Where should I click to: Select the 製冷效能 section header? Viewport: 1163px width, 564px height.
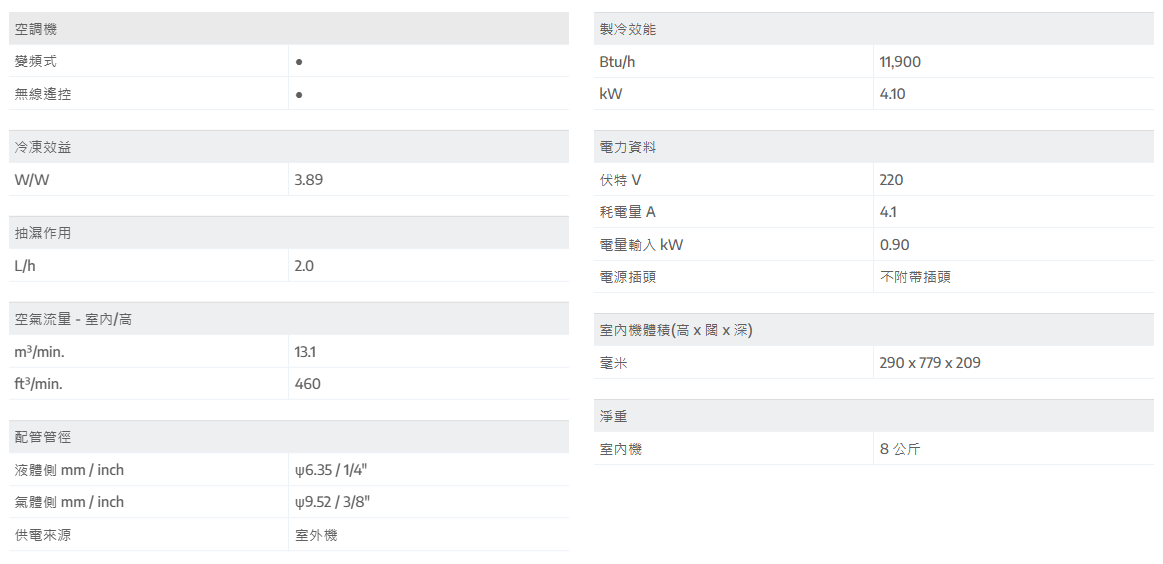click(x=628, y=29)
